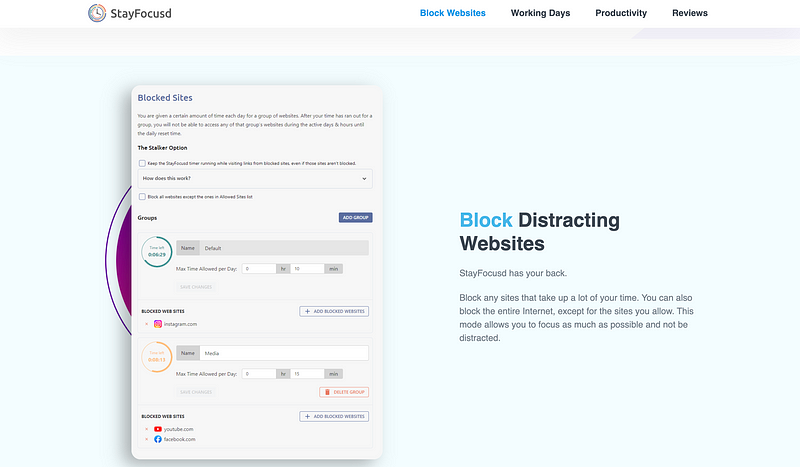Click the facebook.com entry text
800x467 pixels.
click(180, 439)
